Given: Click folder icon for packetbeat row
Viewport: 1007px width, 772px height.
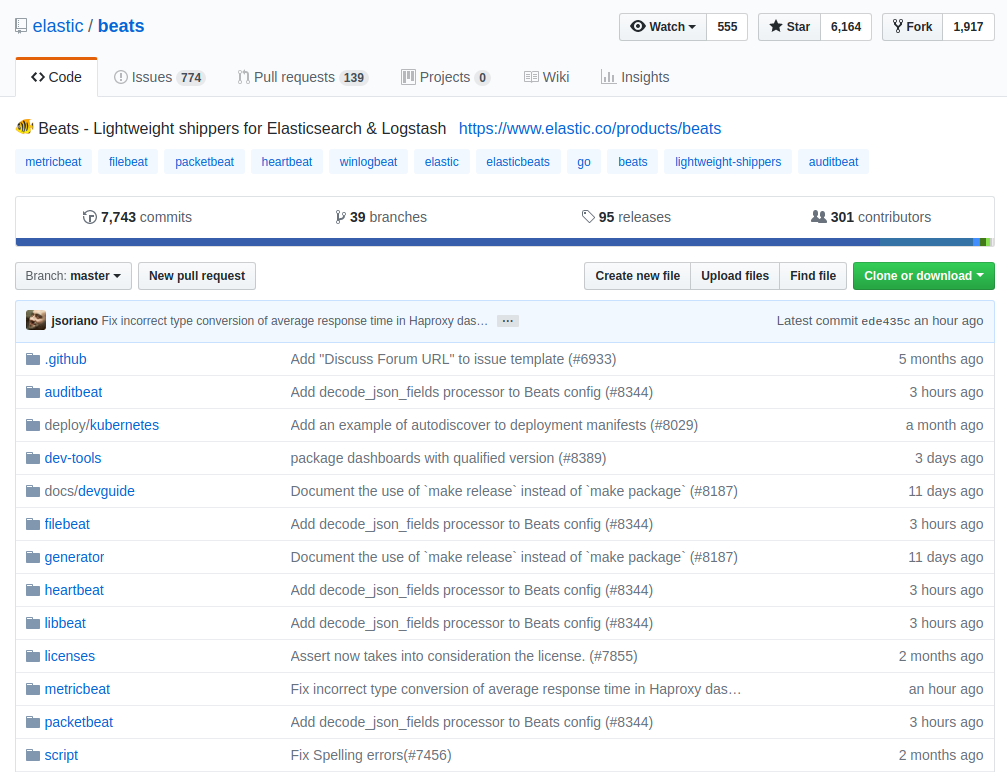Looking at the screenshot, I should (x=33, y=722).
